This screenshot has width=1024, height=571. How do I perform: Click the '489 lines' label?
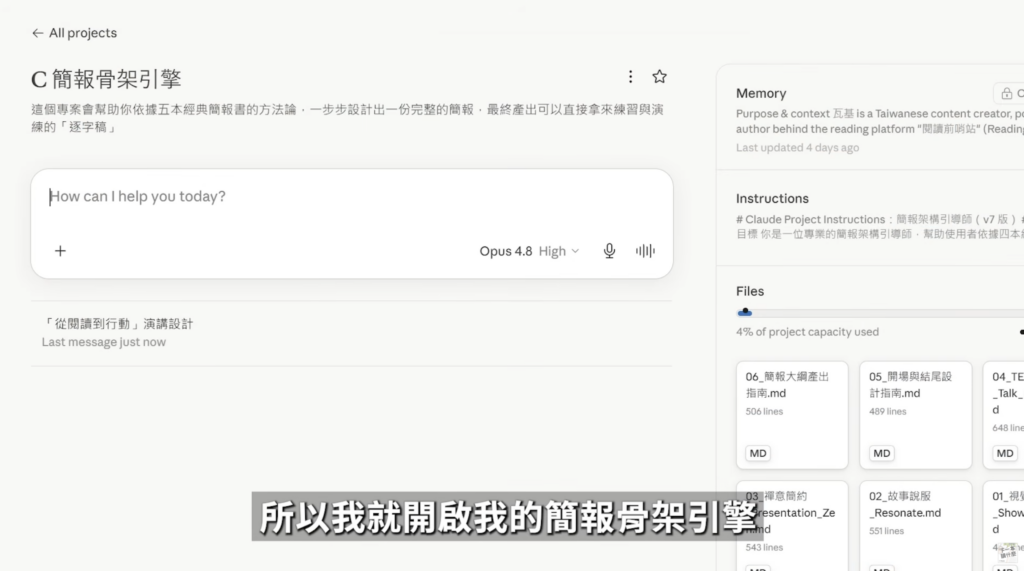click(x=888, y=412)
